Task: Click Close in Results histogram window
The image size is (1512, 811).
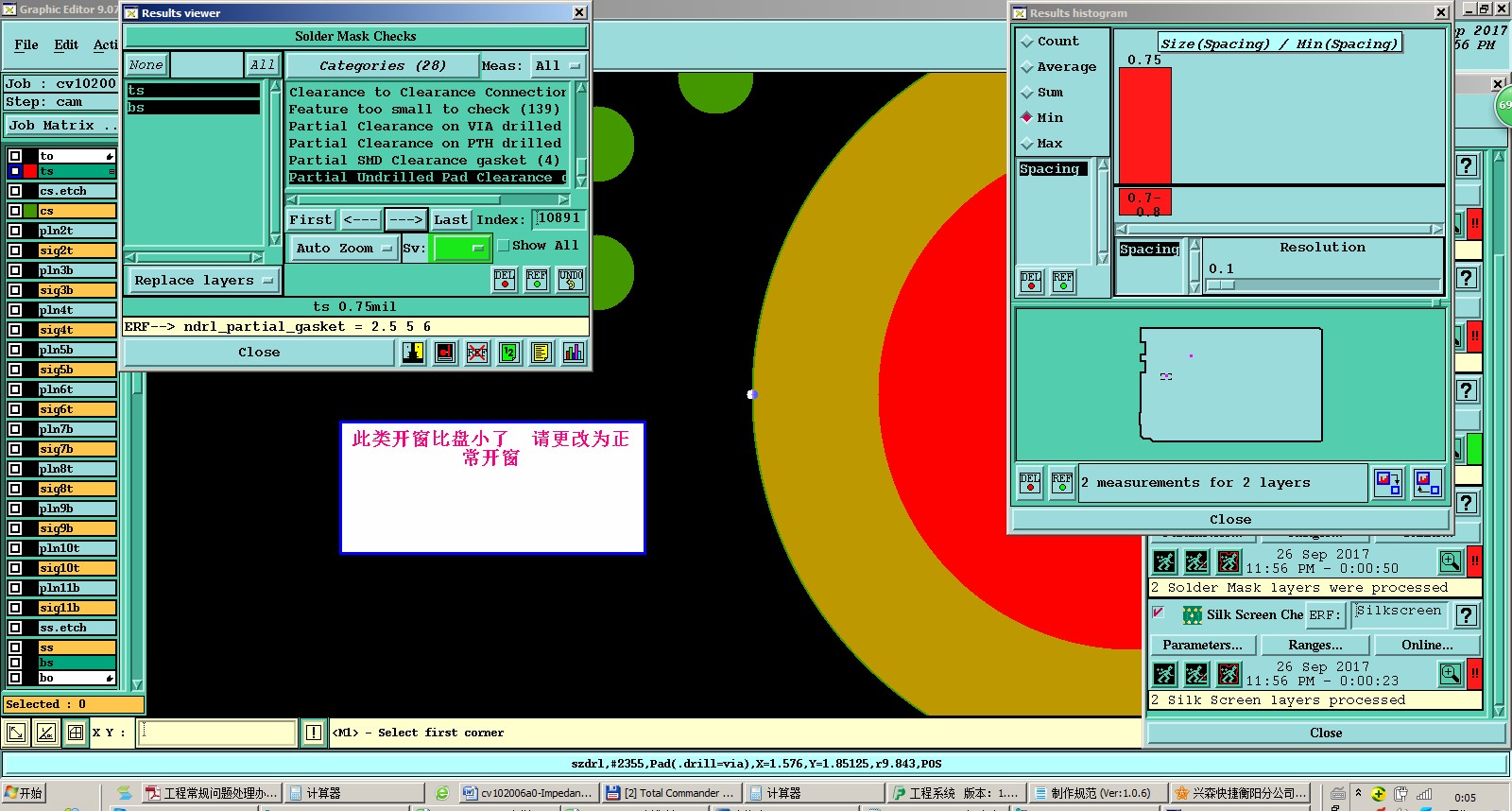Action: coord(1230,520)
